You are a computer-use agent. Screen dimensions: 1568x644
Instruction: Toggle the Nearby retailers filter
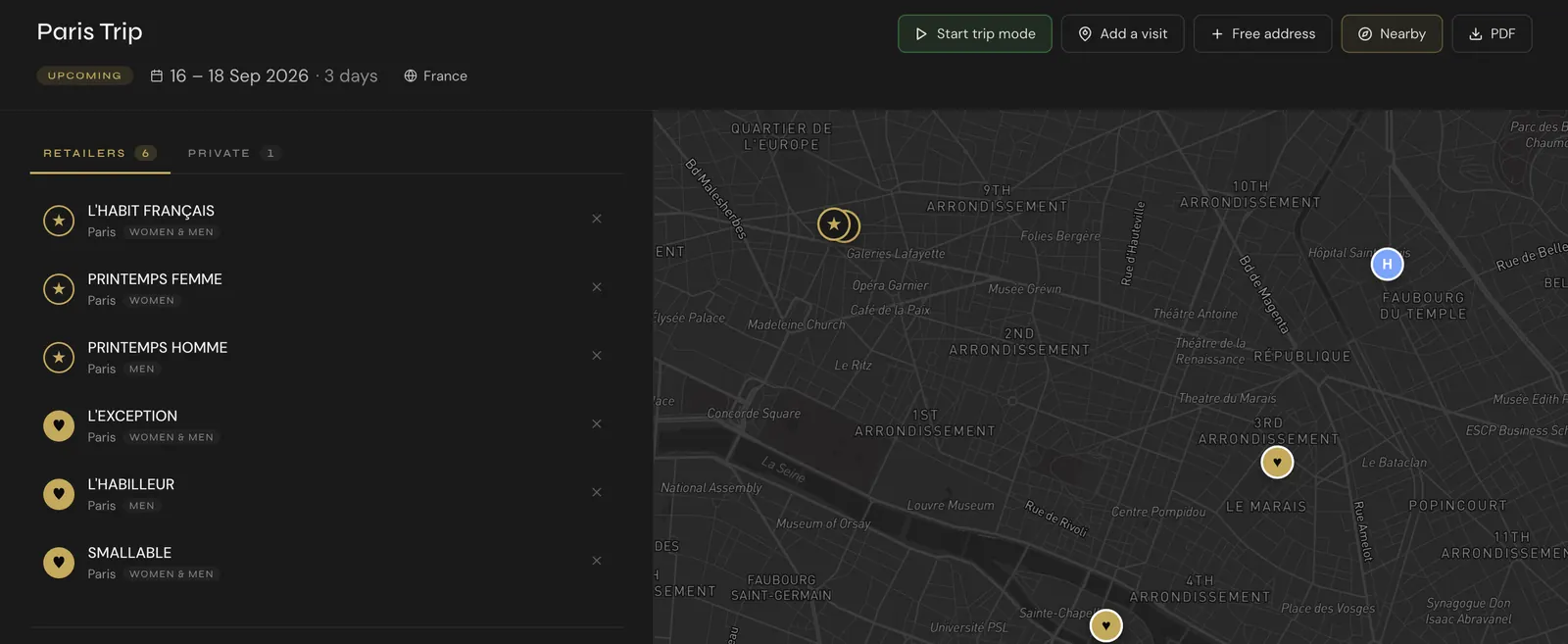pos(1392,33)
